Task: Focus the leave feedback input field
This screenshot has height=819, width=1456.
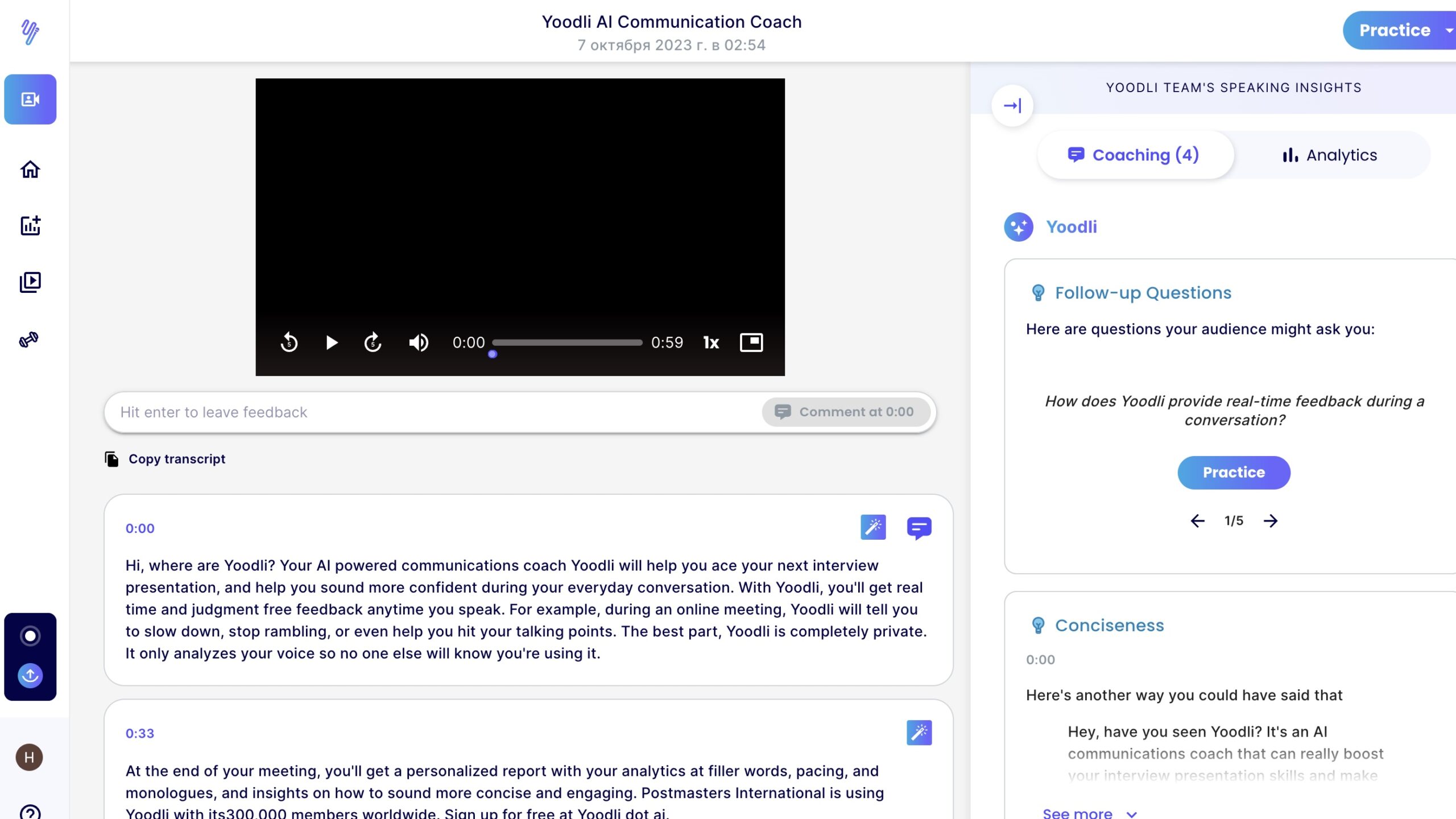Action: click(x=432, y=412)
